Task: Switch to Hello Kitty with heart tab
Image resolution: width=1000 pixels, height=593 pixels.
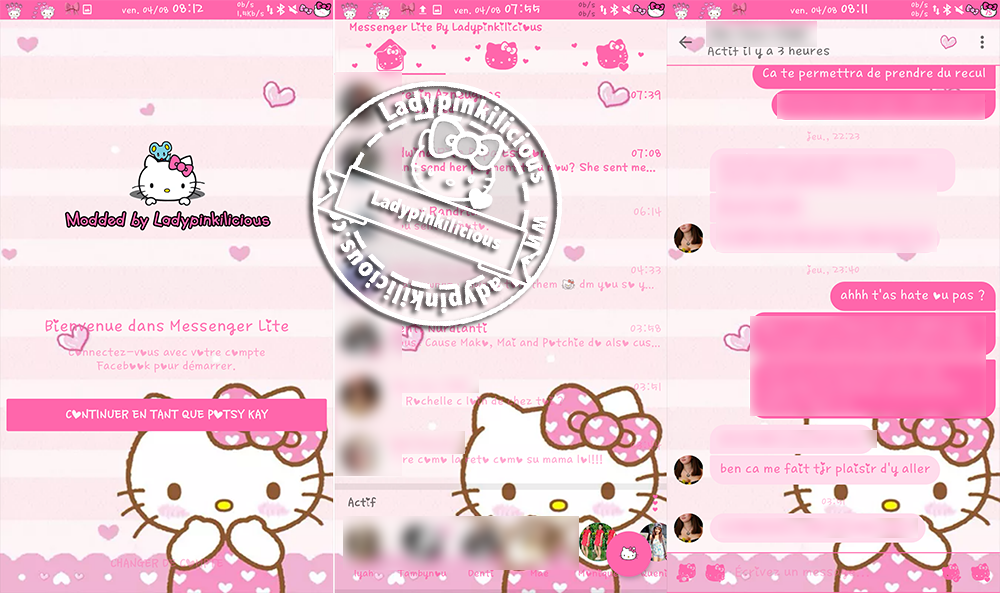Action: click(612, 55)
